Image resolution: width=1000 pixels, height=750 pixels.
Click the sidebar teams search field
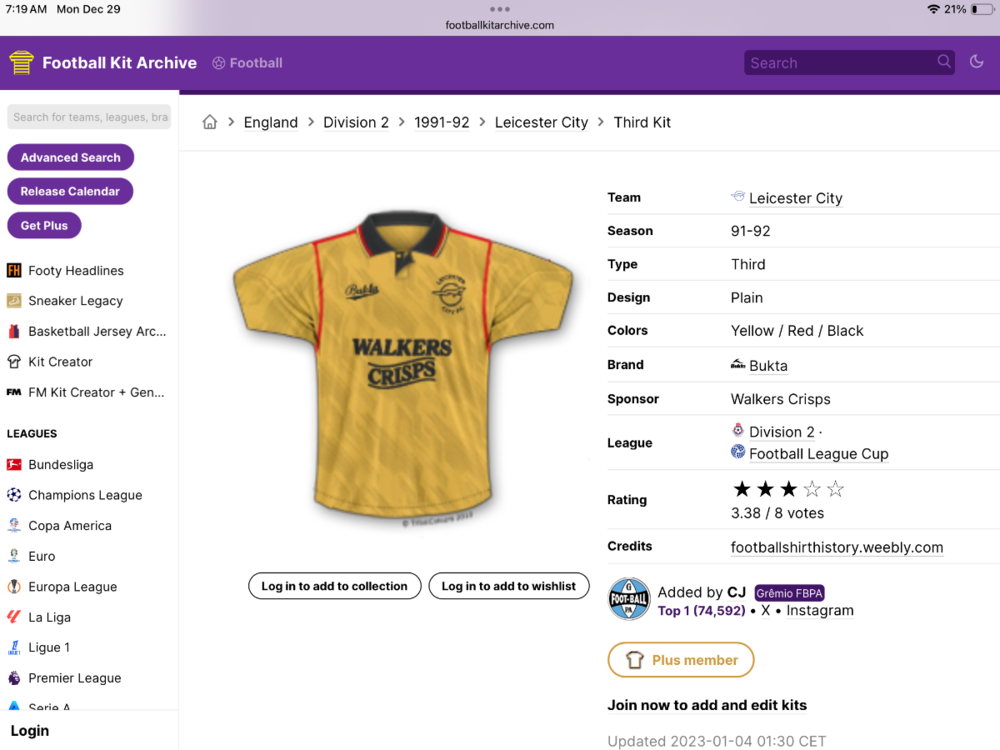89,117
